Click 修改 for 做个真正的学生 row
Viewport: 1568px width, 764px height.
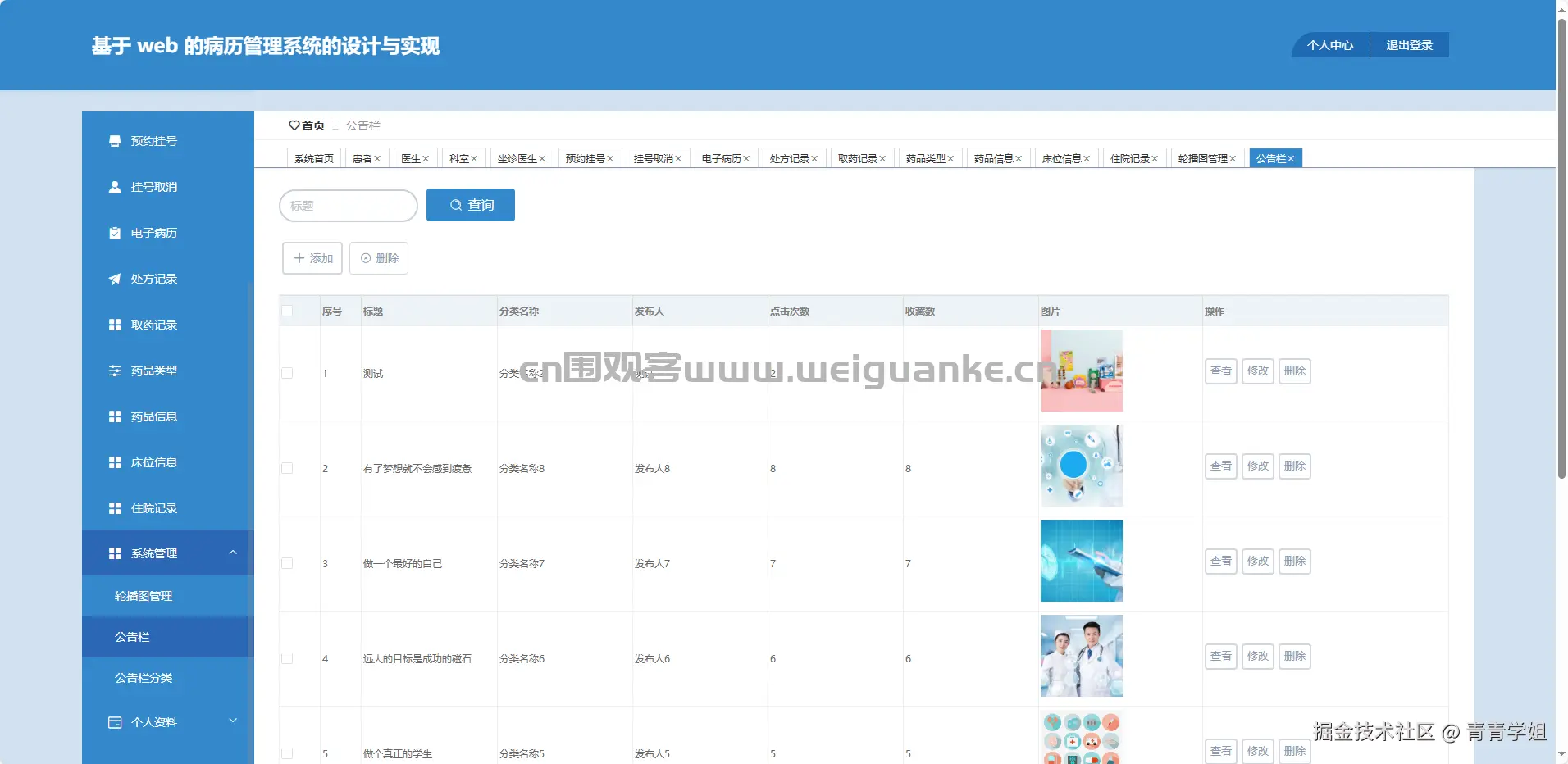tap(1258, 752)
